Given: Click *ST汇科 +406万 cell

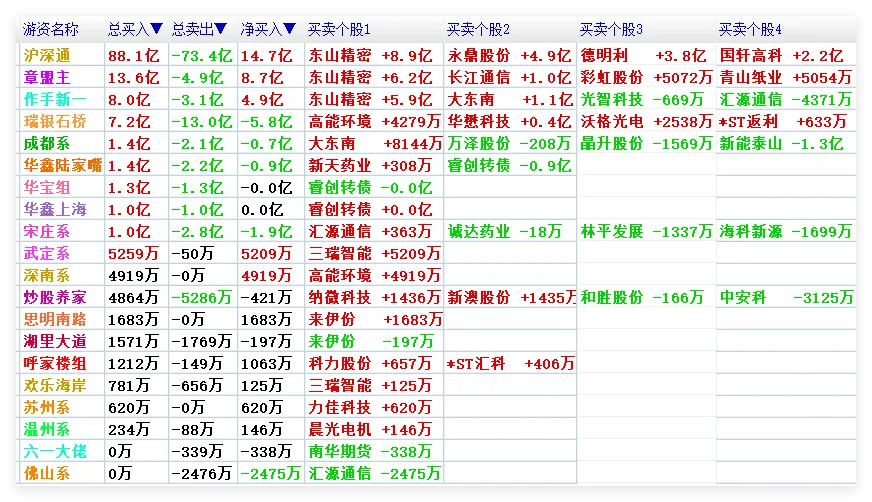Looking at the screenshot, I should click(511, 364).
